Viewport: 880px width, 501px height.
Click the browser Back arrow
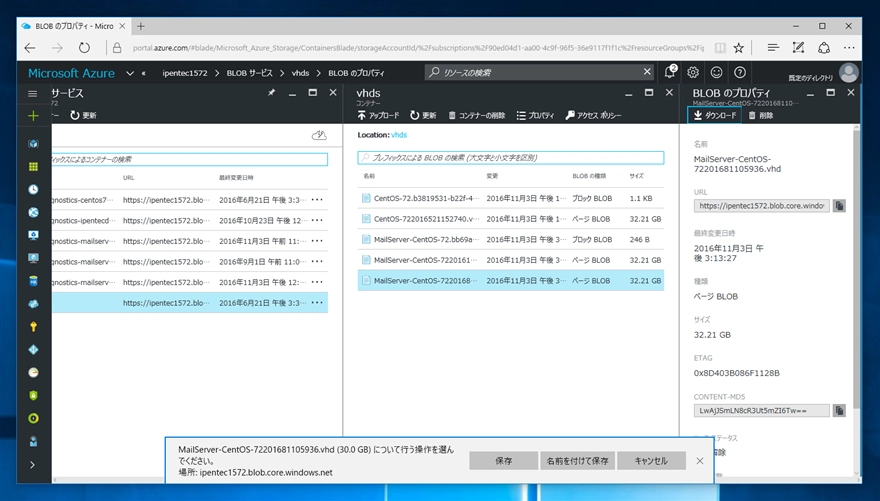point(30,48)
